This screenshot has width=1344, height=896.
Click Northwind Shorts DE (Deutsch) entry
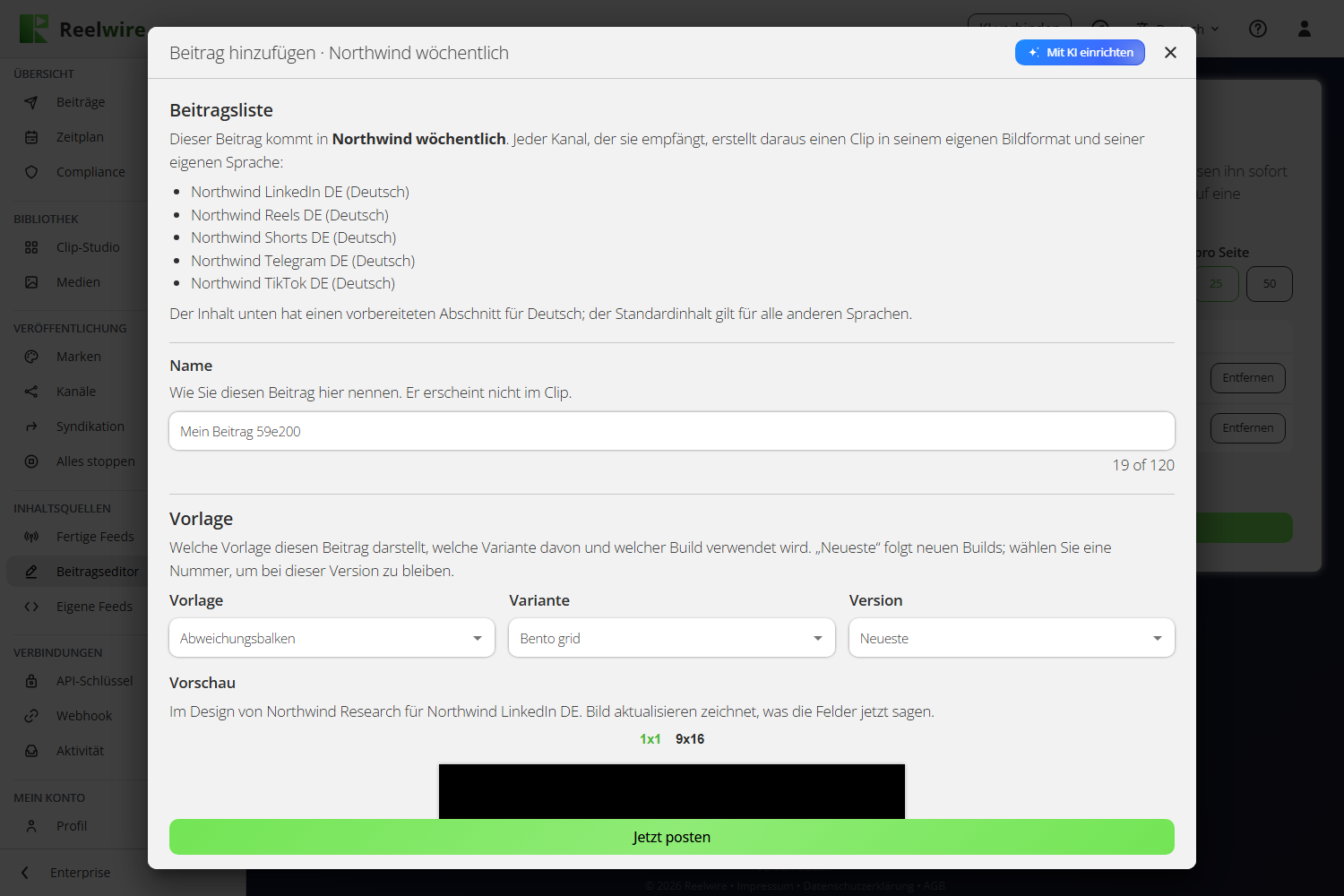(x=294, y=237)
